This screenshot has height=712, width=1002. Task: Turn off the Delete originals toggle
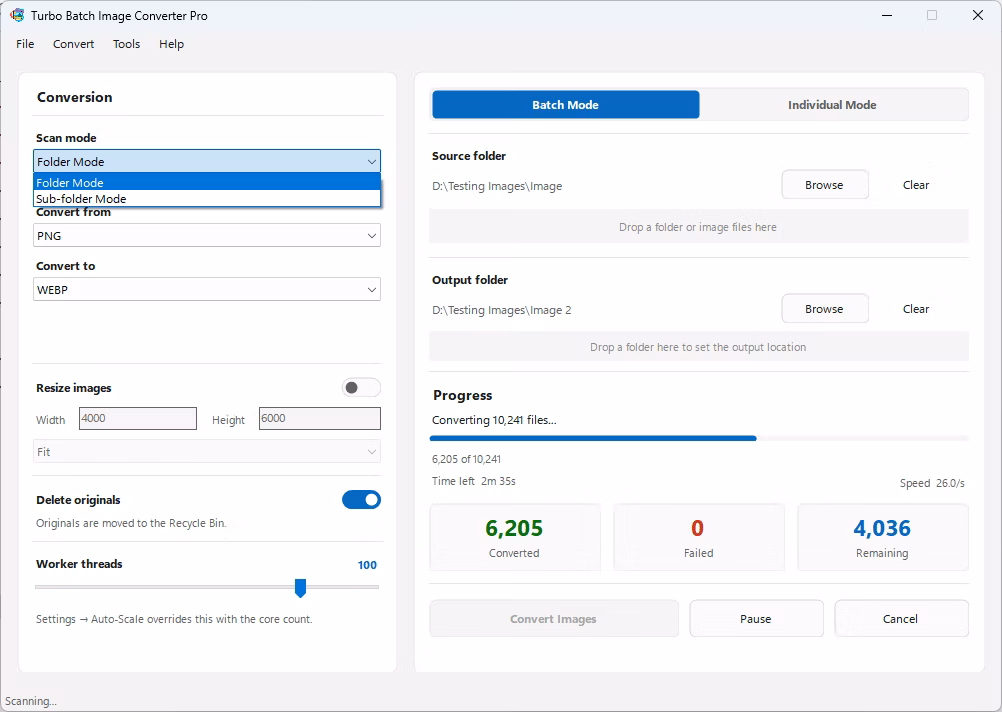(x=361, y=500)
